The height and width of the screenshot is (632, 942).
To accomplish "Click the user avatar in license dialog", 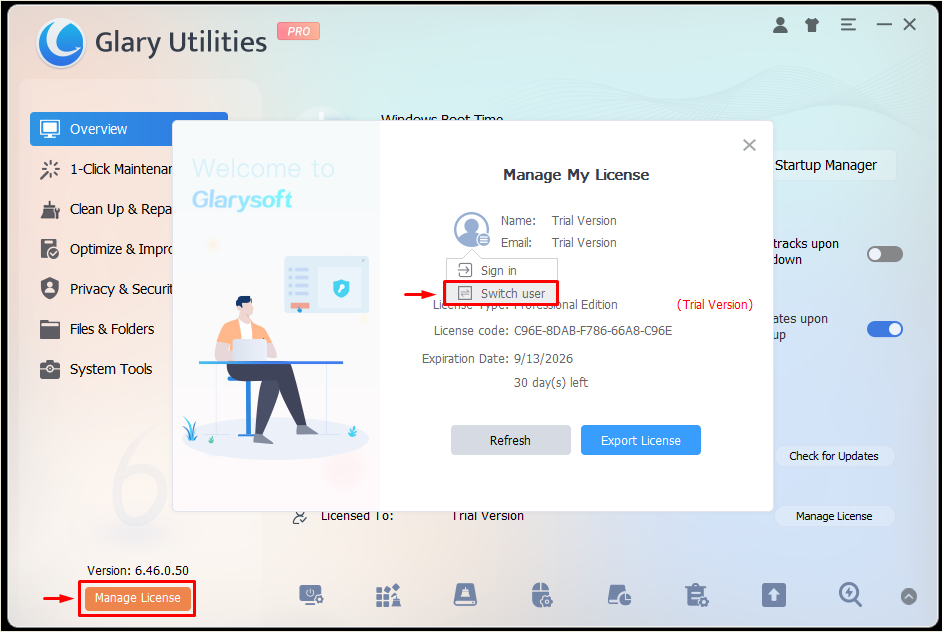I will point(472,229).
